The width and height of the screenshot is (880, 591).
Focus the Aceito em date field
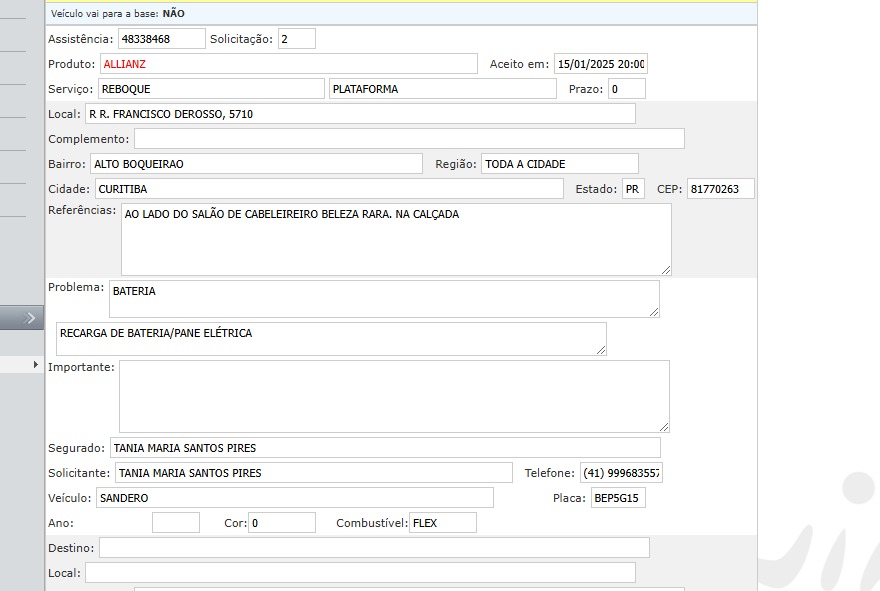600,64
